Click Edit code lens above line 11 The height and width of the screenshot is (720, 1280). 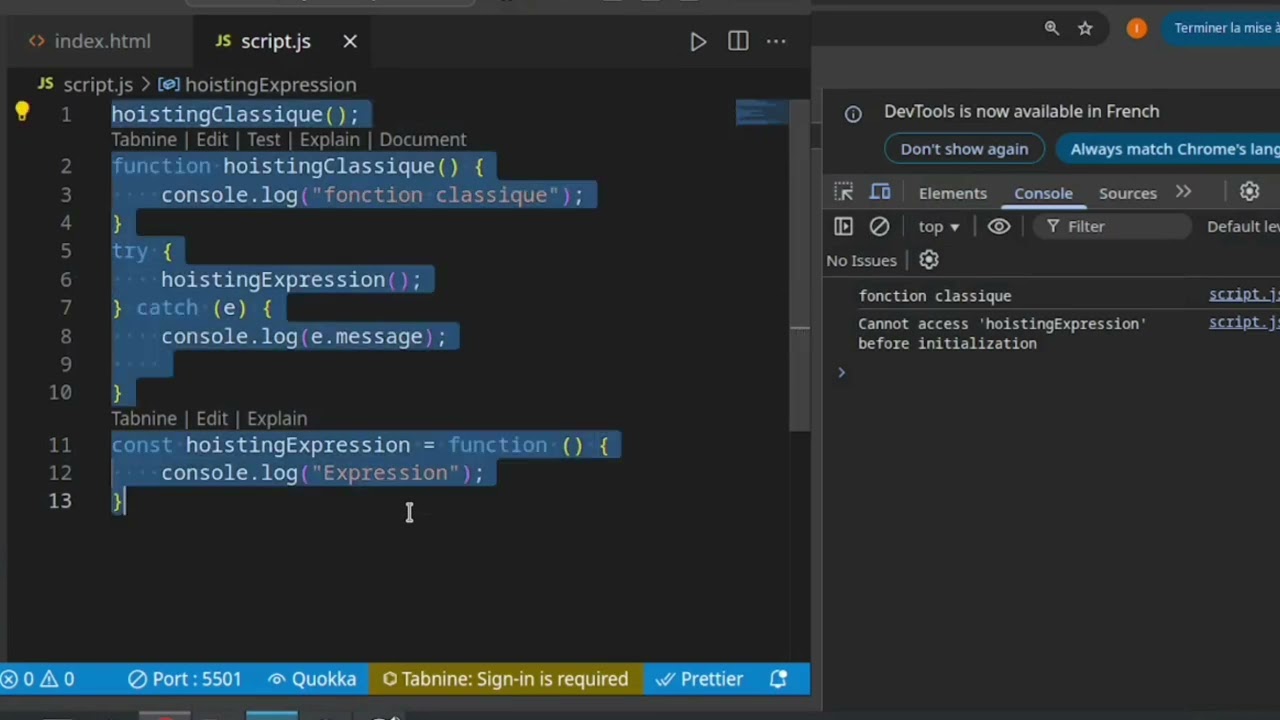pos(212,418)
